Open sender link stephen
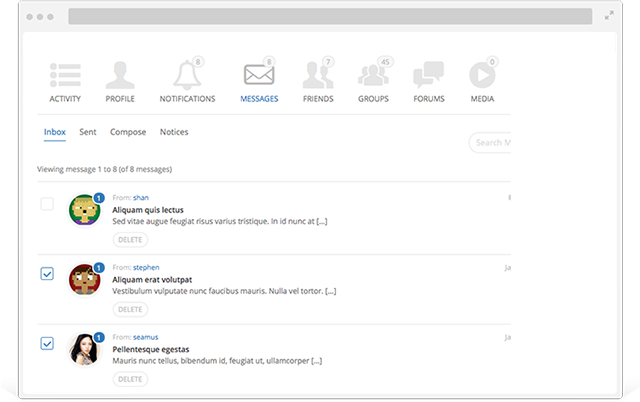 (x=146, y=268)
